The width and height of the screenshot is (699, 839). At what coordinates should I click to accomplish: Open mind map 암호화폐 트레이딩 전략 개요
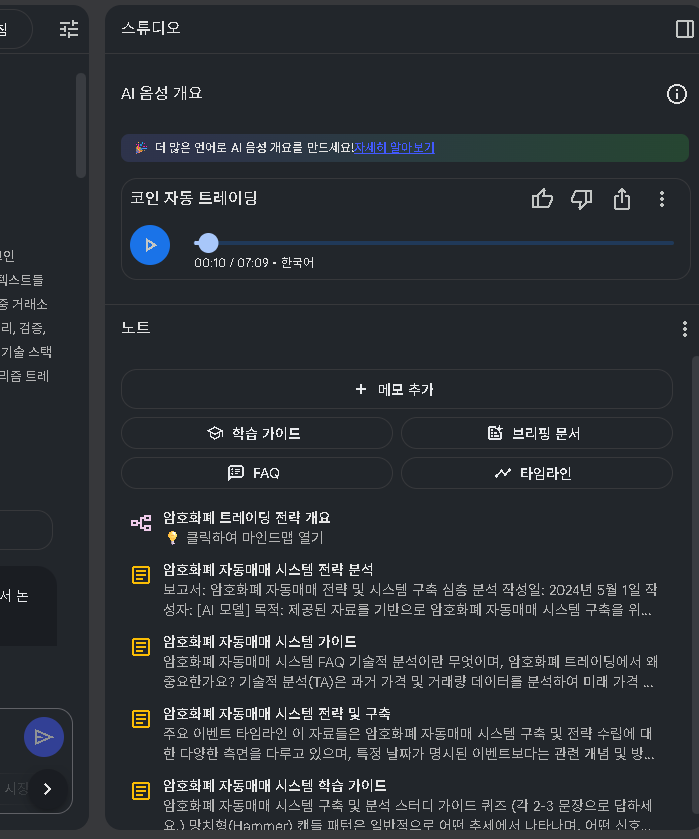coord(247,517)
